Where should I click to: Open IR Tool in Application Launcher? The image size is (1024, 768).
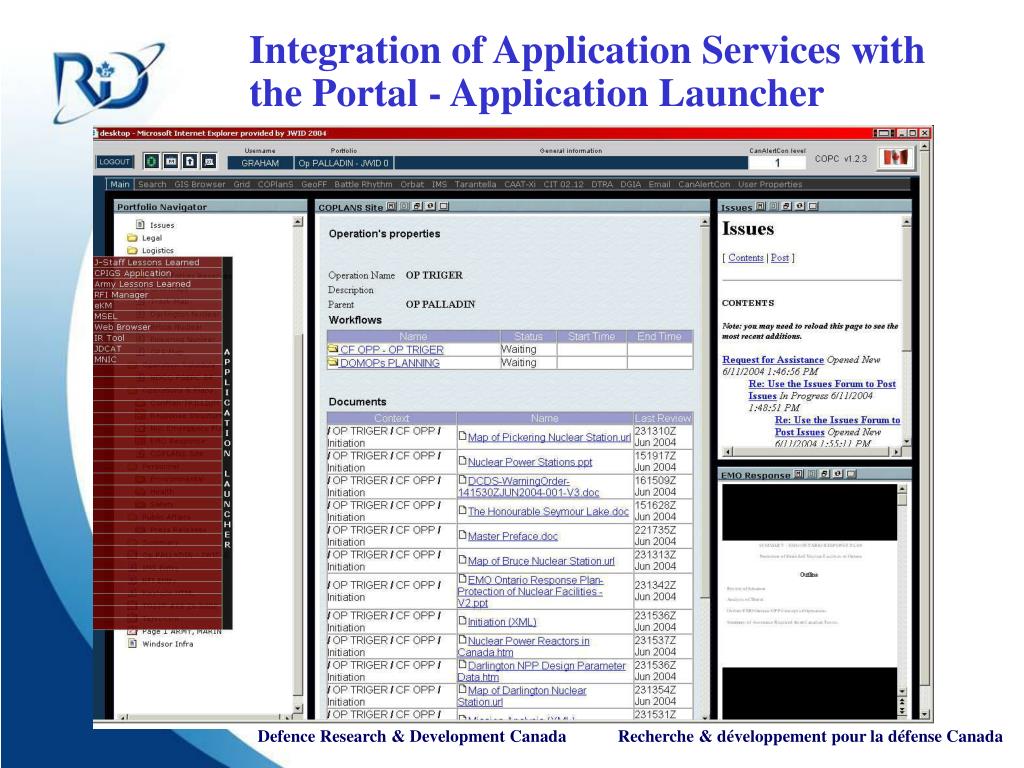click(x=157, y=338)
